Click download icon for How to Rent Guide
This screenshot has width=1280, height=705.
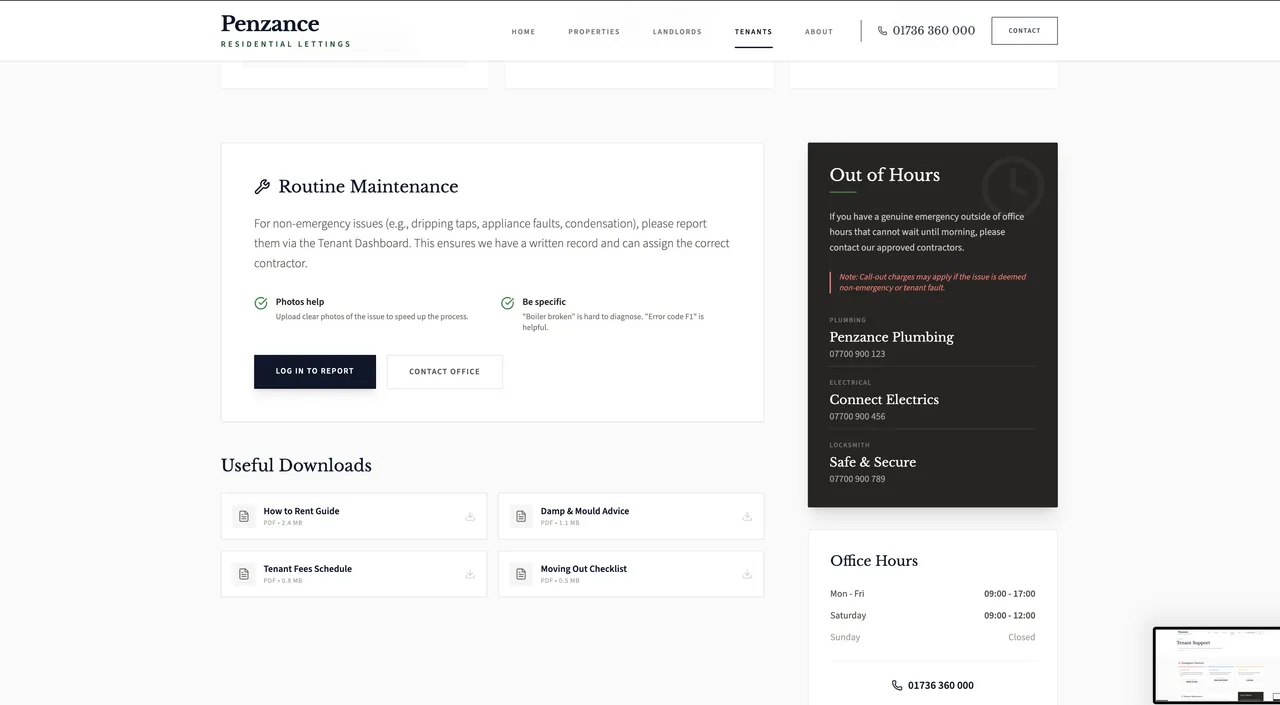(x=470, y=517)
